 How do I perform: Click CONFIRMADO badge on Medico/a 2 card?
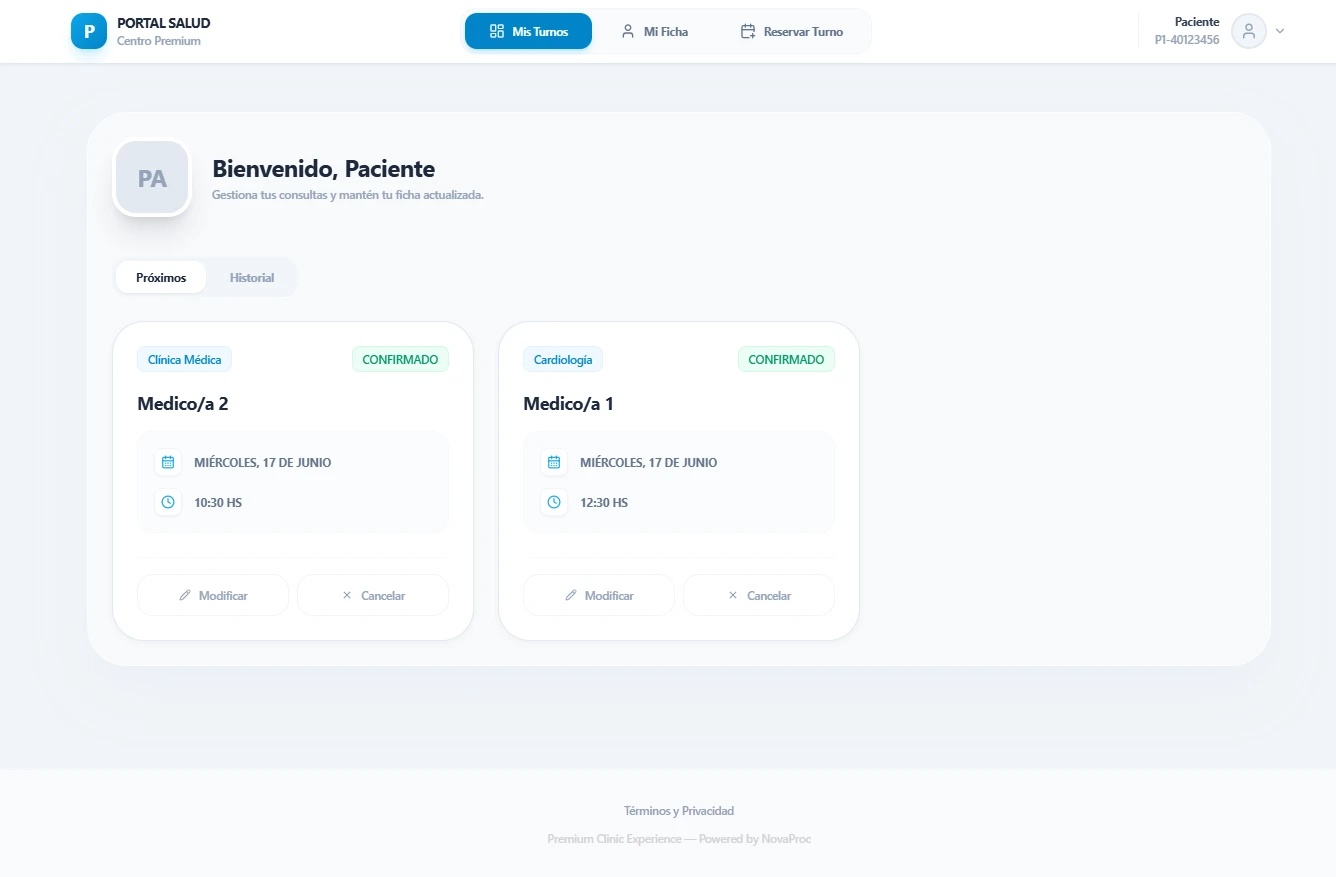[x=400, y=359]
